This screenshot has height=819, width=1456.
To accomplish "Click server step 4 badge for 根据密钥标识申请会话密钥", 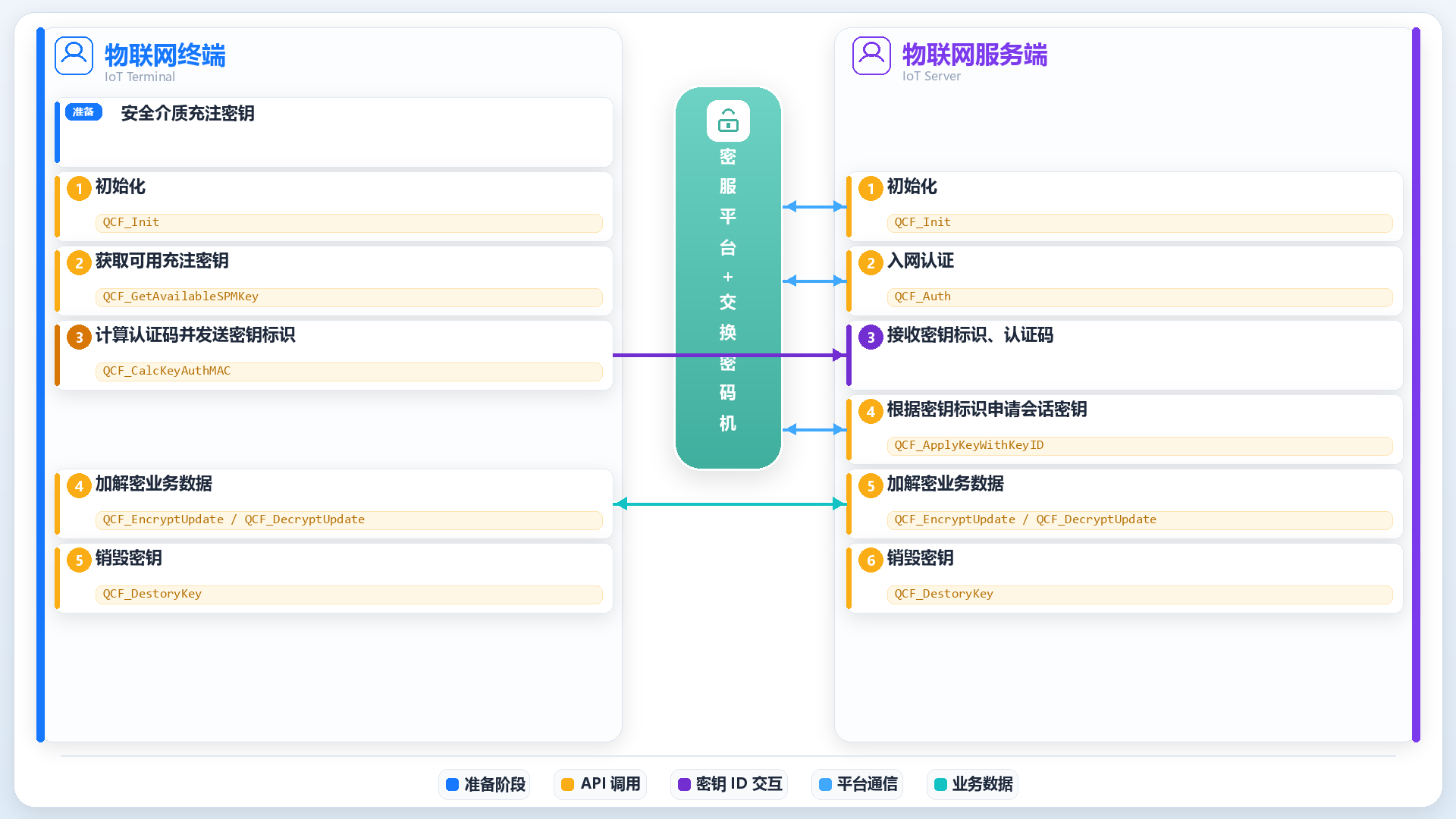I will pyautogui.click(x=871, y=411).
